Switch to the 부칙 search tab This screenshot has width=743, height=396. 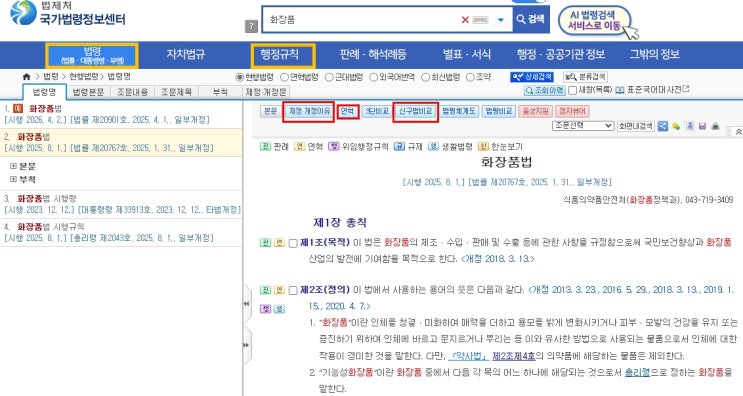(x=220, y=92)
